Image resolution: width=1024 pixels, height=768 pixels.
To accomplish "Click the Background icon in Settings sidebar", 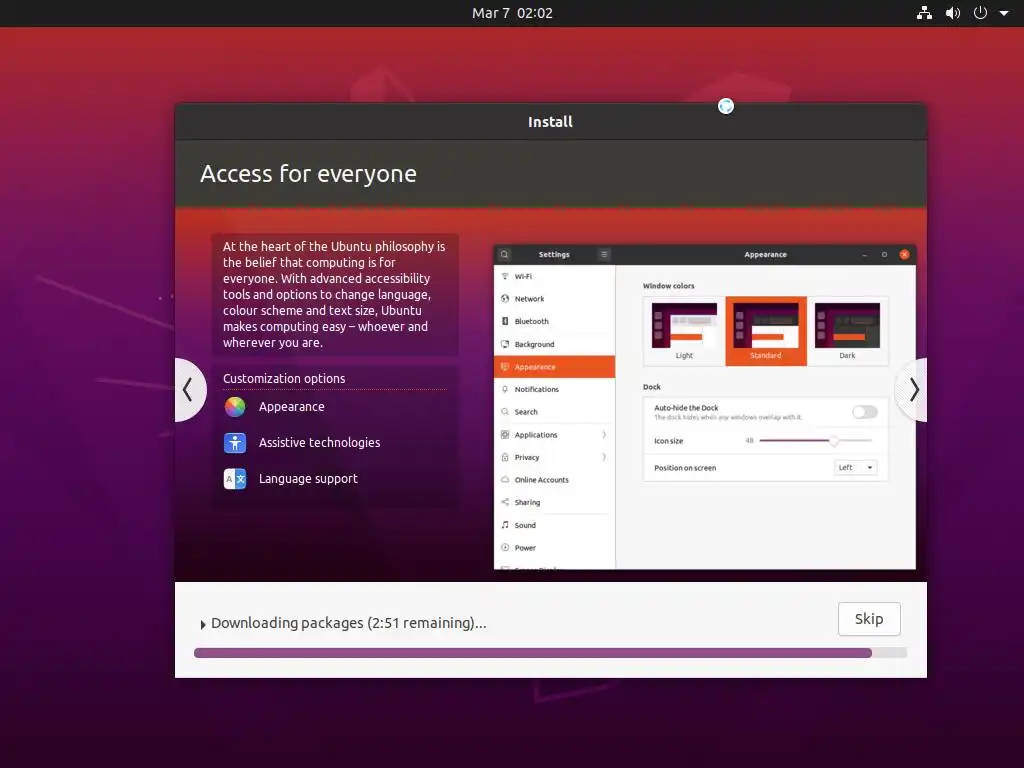I will tap(505, 344).
